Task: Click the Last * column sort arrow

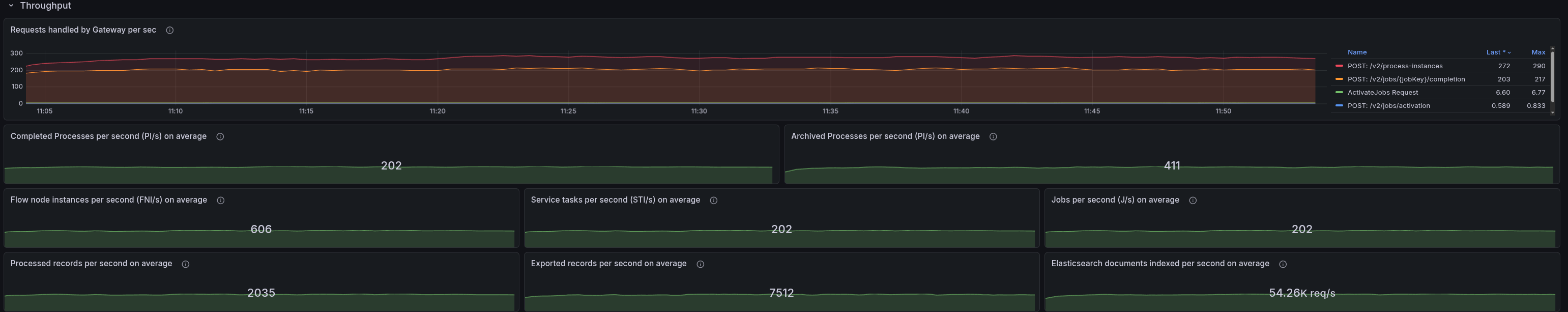Action: click(1509, 53)
